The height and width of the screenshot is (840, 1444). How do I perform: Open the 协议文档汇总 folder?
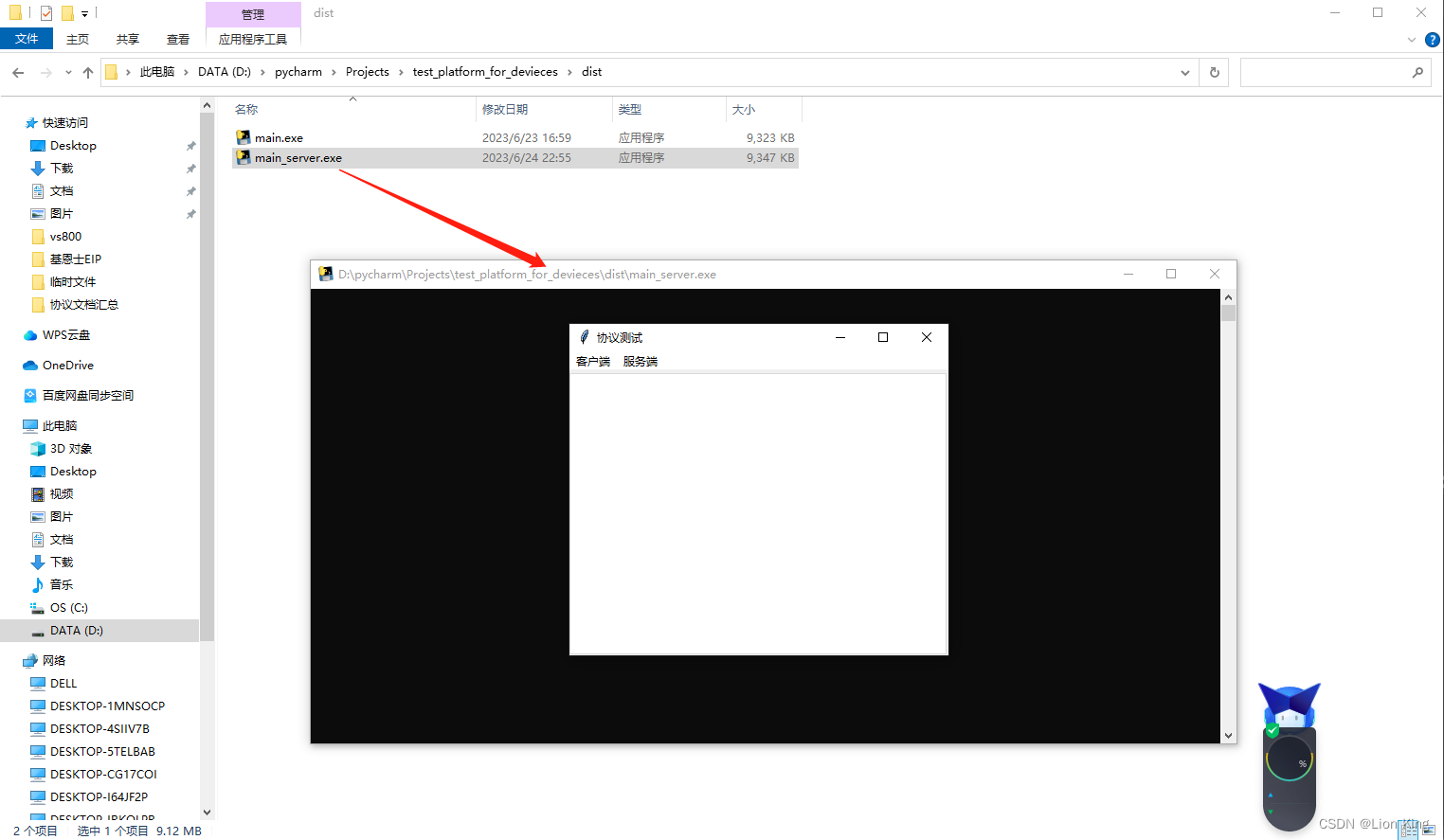(83, 305)
